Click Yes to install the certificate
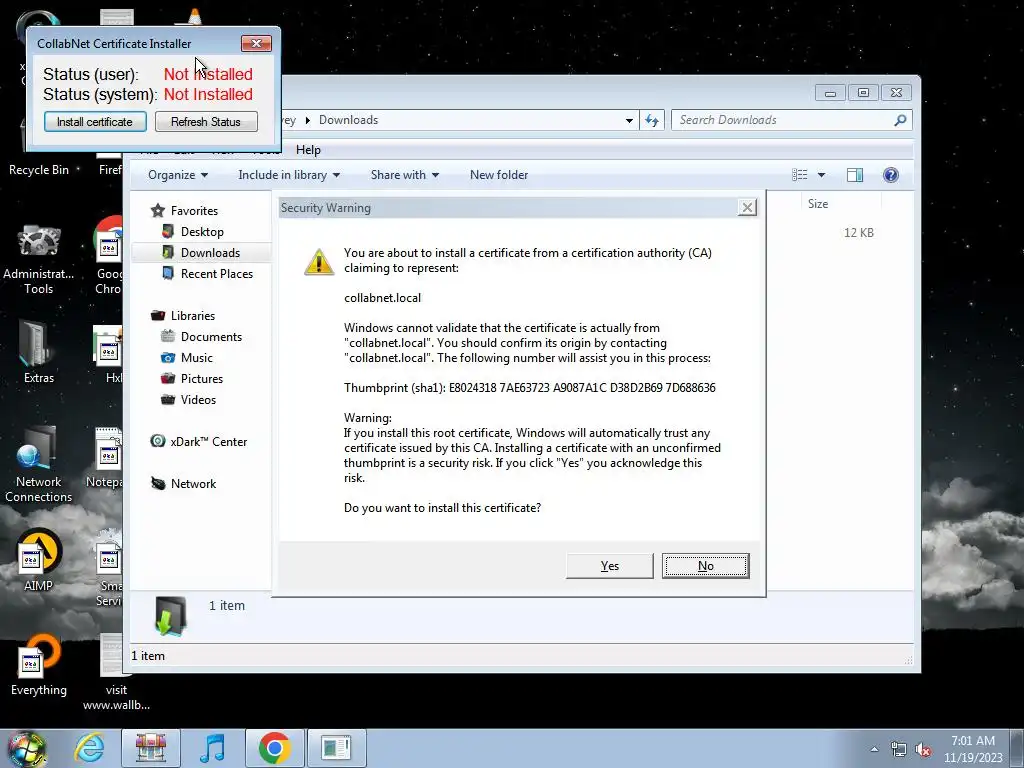This screenshot has height=768, width=1024. pos(609,566)
